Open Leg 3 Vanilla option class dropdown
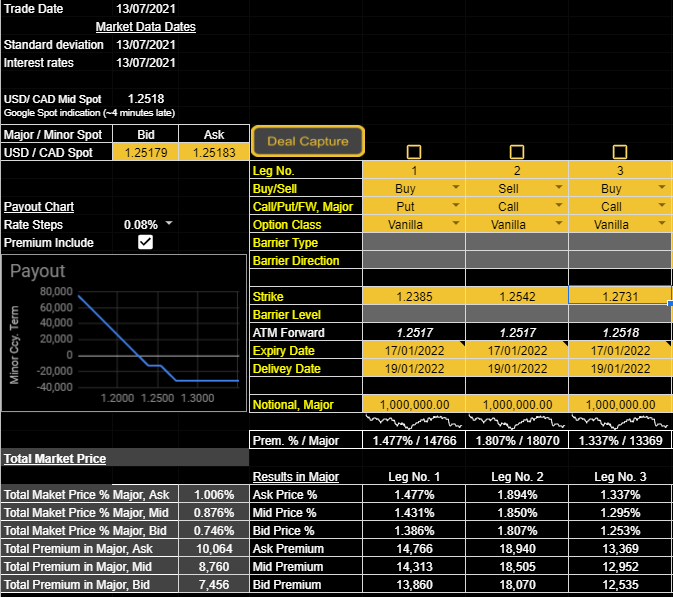This screenshot has width=673, height=597. 662,224
